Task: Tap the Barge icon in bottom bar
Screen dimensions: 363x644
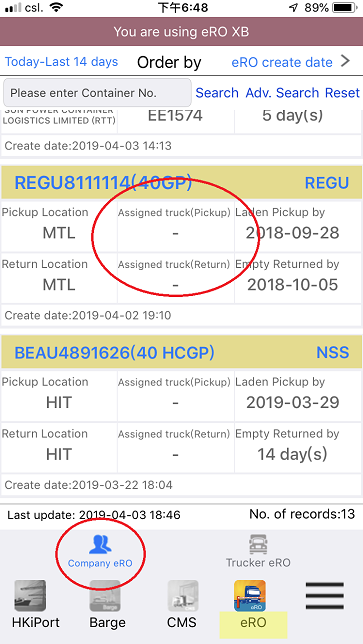Action: click(105, 596)
